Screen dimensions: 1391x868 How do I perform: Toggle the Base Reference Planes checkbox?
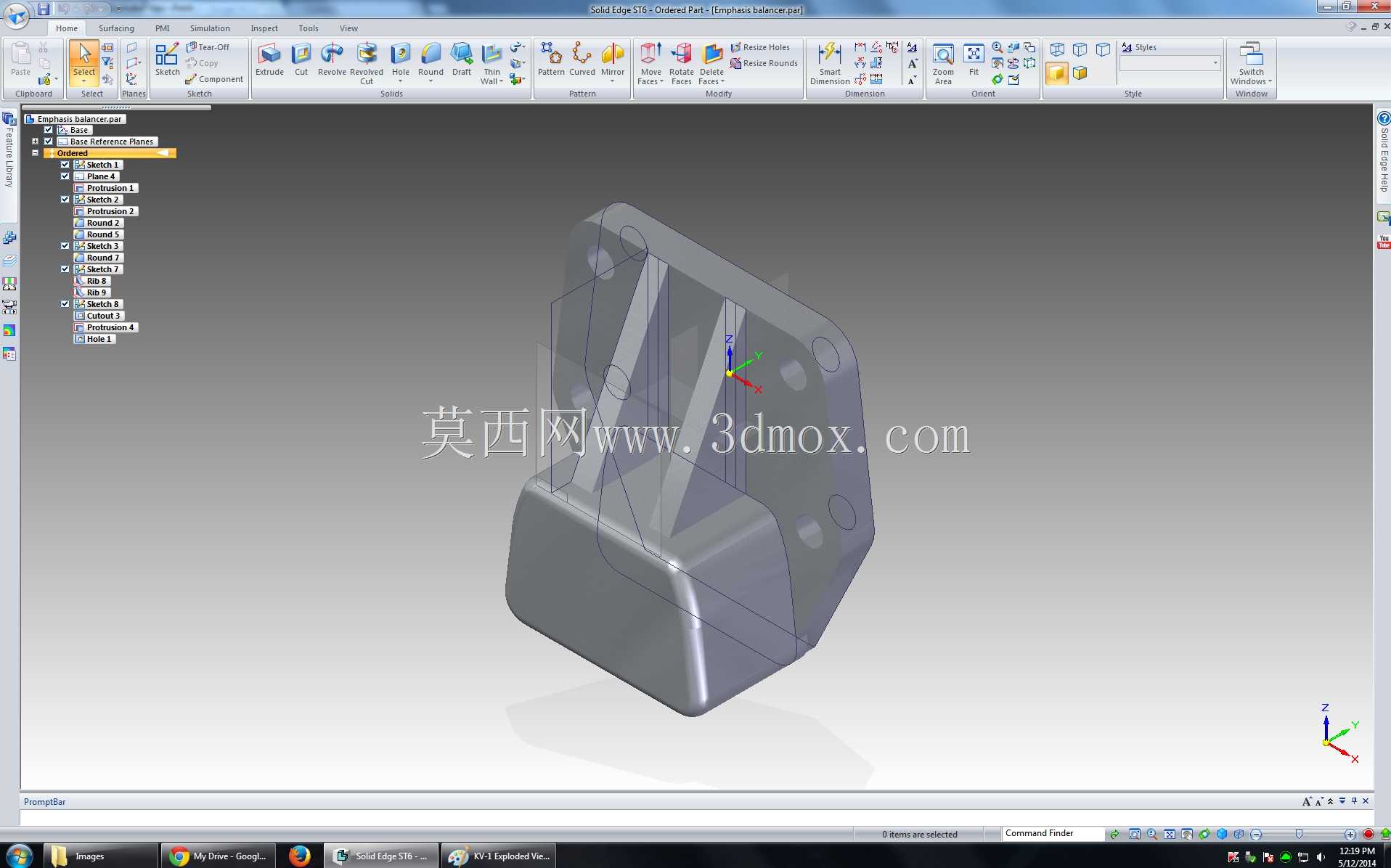click(x=48, y=142)
